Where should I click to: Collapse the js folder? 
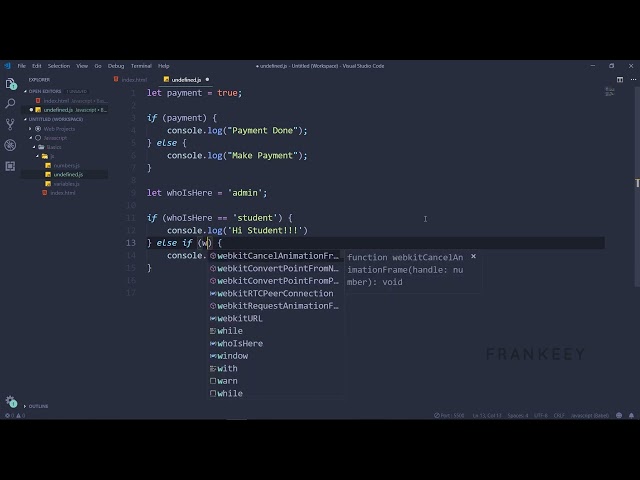pos(52,156)
